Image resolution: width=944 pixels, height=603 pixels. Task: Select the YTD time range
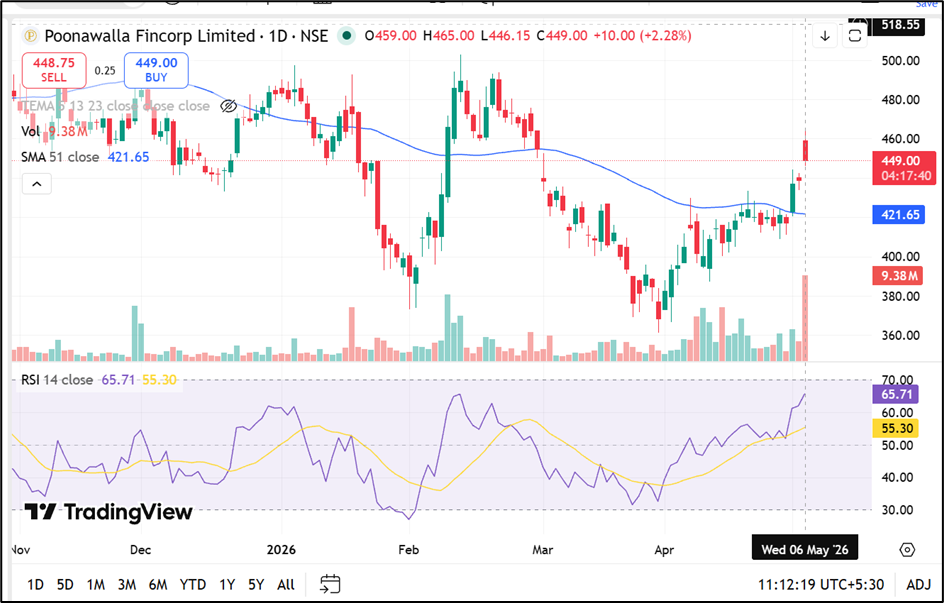(x=193, y=584)
